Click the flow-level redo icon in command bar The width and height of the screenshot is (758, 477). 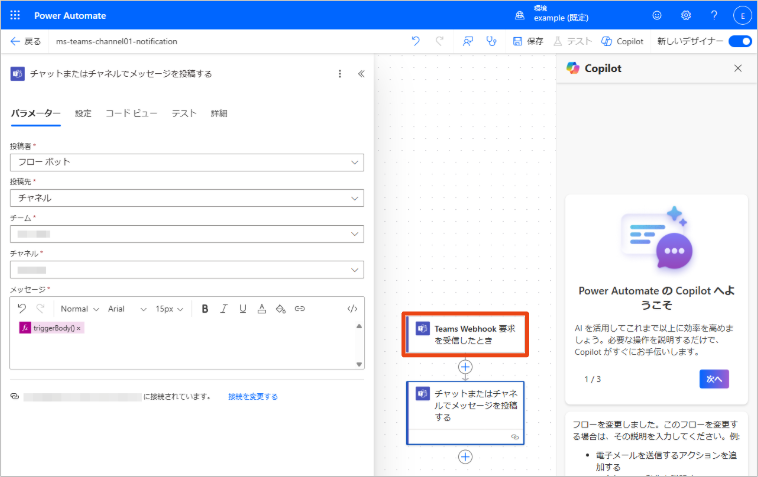[439, 41]
